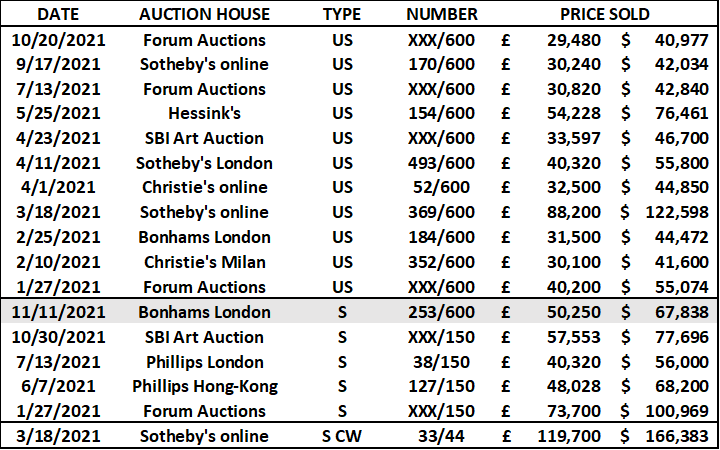The image size is (720, 450).
Task: Click the highlighted 11/11/2021 date cell
Action: pos(56,312)
